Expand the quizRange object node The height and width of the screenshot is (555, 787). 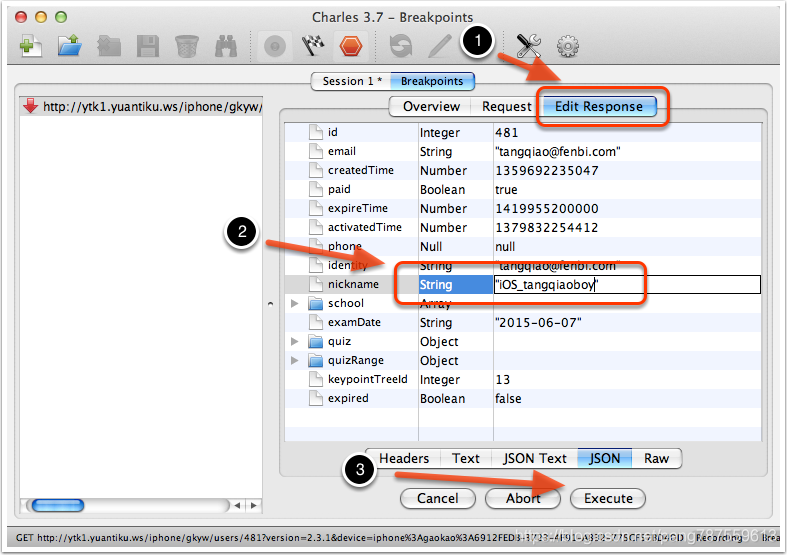295,360
